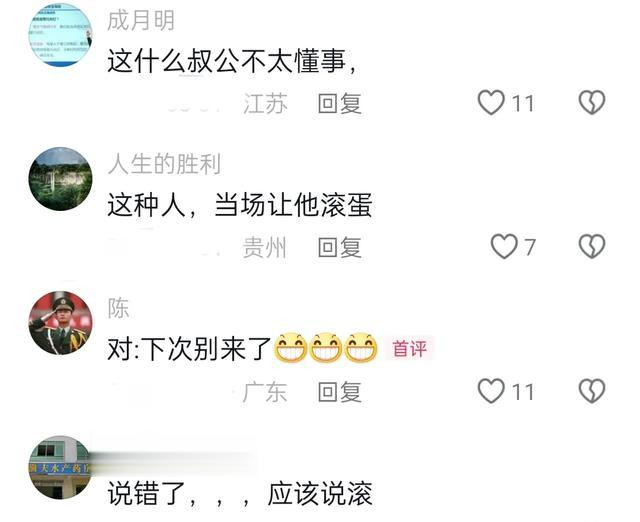Viewport: 640px width, 522px height.
Task: Open 陈's saluting soldier avatar
Action: (60, 323)
